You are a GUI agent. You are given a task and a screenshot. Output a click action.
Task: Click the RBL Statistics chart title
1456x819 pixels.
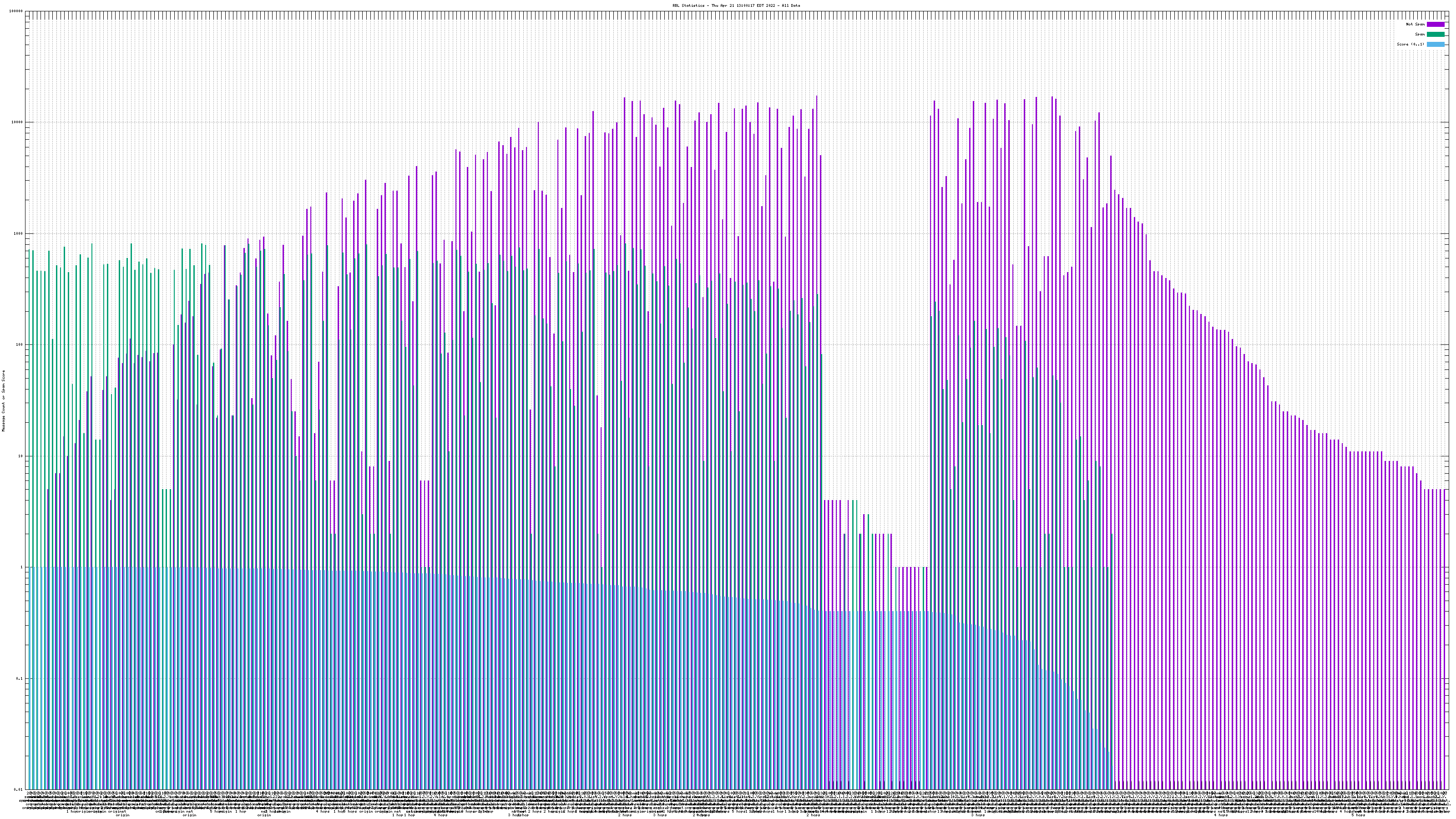point(736,5)
